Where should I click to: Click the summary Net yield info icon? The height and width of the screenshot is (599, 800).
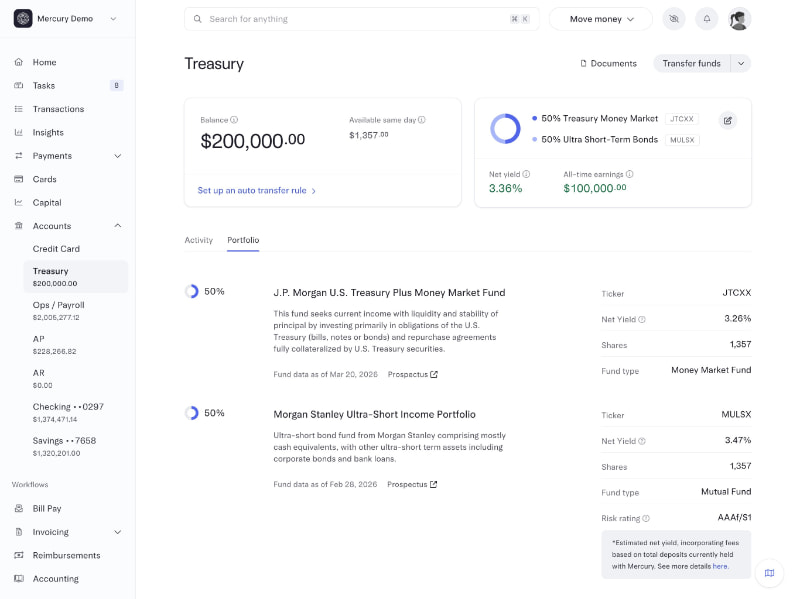point(527,174)
